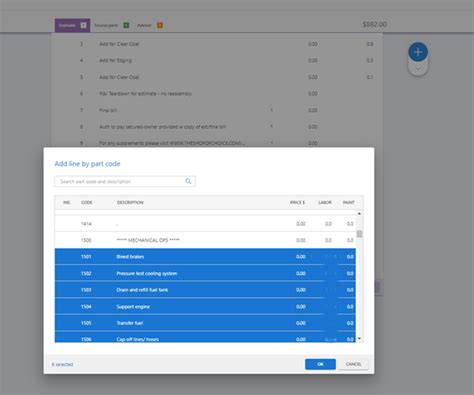Click the part list scrollbar thumb
Image resolution: width=474 pixels, height=395 pixels.
point(359,234)
